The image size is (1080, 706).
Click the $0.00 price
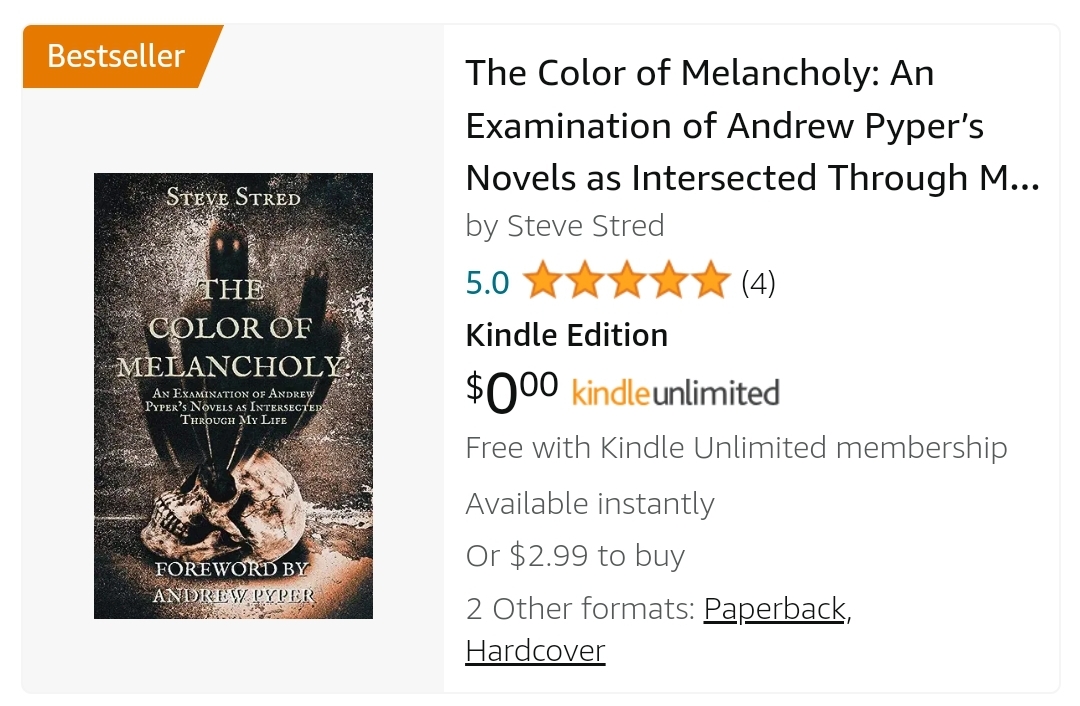coord(512,391)
